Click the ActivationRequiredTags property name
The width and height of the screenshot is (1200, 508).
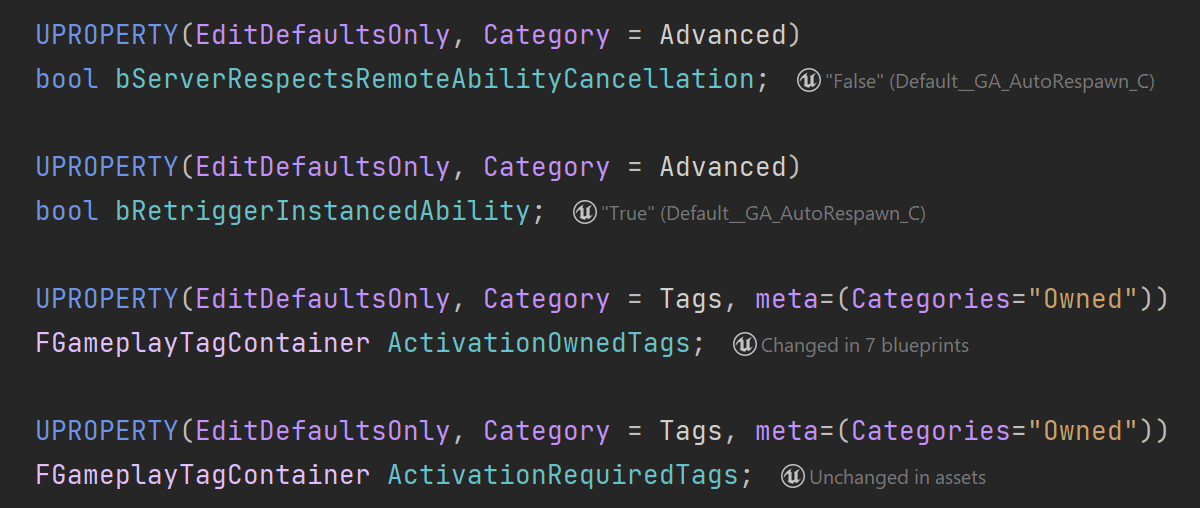(x=562, y=475)
